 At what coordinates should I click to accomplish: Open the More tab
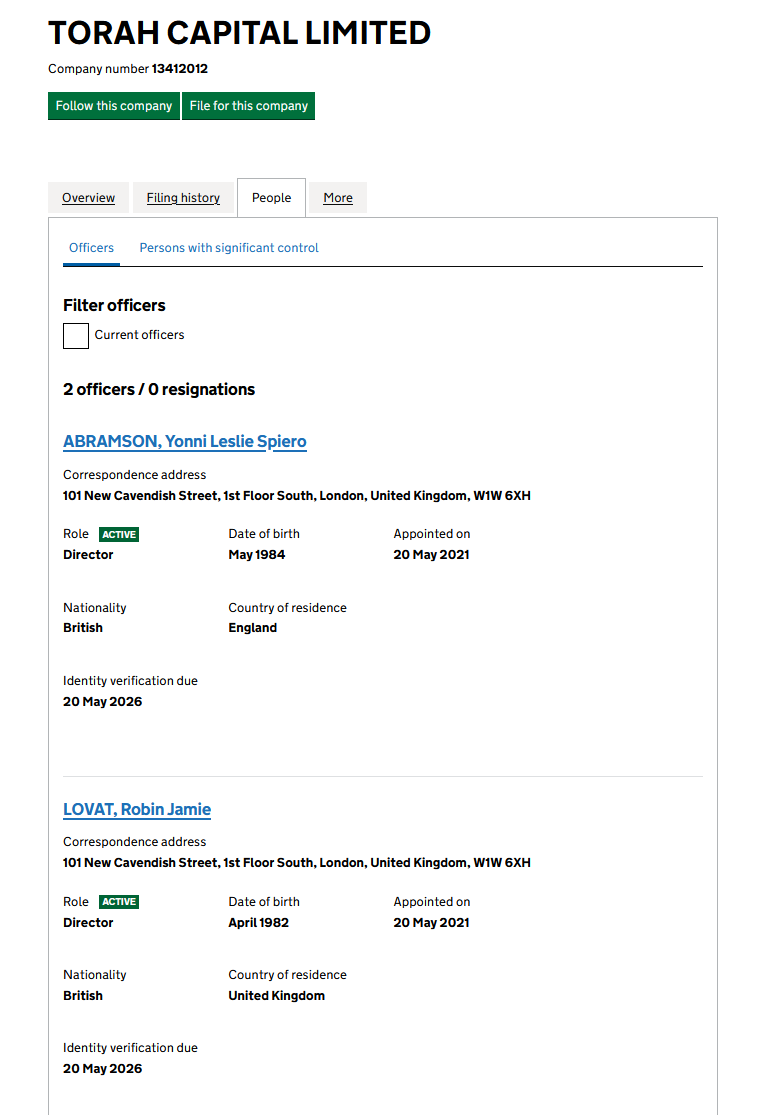click(x=338, y=198)
